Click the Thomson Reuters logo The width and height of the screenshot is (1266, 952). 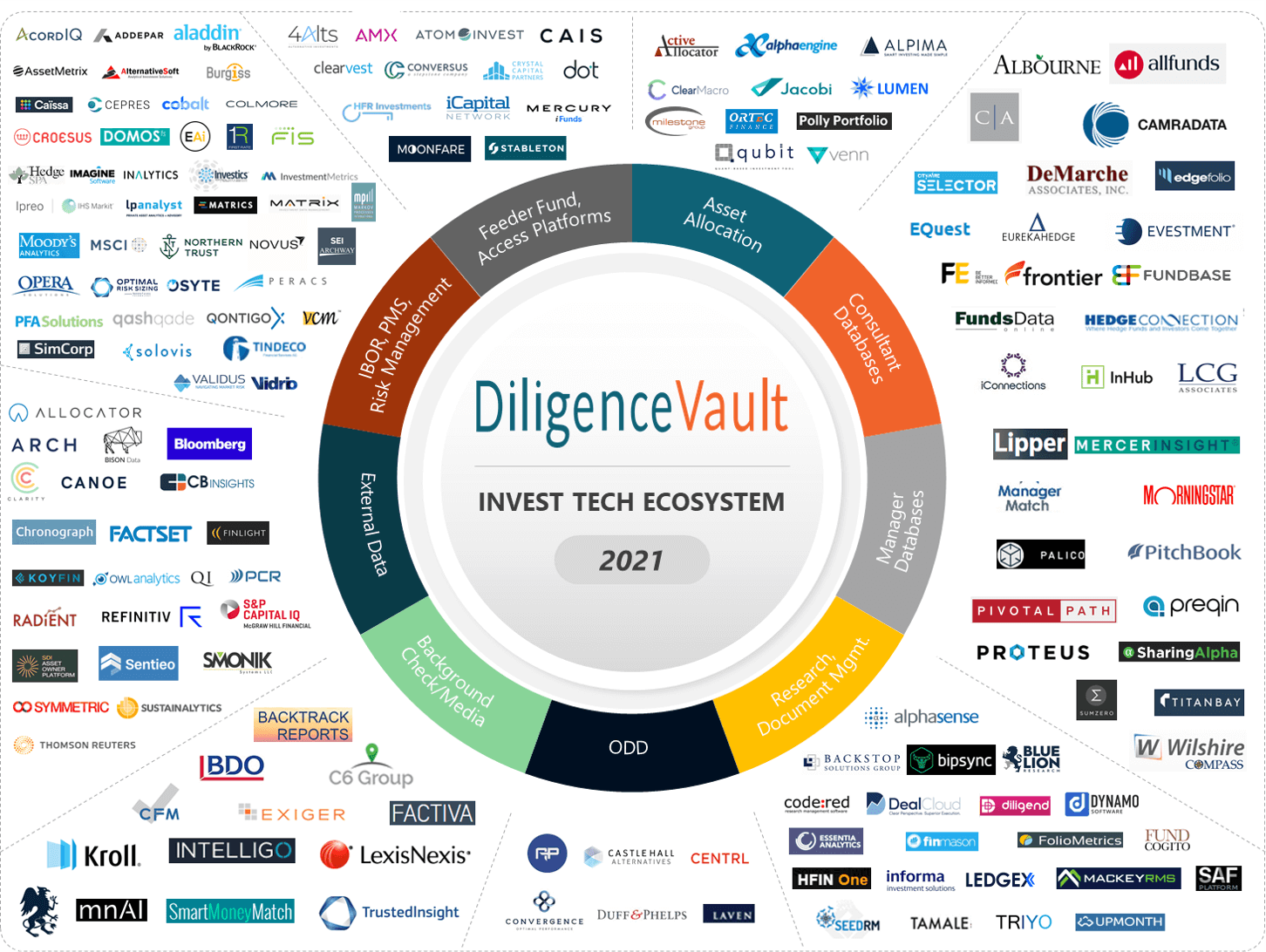point(75,745)
